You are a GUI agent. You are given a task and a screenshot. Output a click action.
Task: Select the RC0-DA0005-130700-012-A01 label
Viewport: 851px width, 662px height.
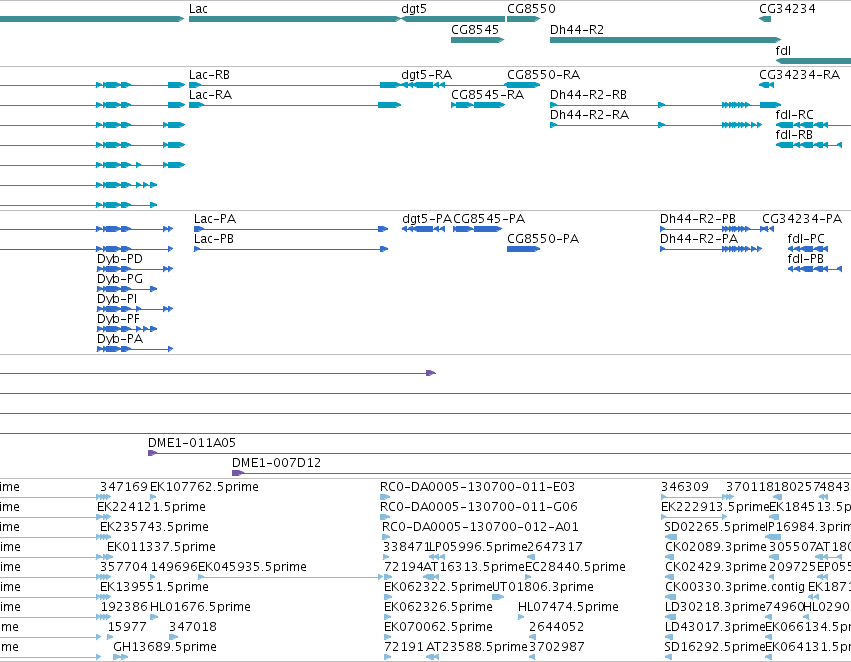pos(480,527)
